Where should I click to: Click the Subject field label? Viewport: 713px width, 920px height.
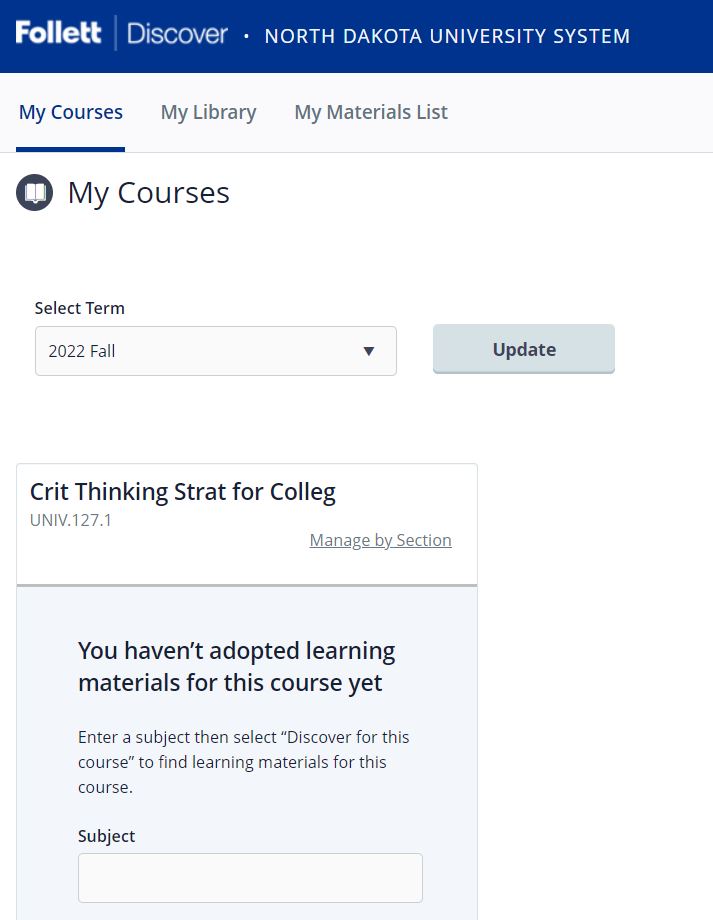click(x=107, y=836)
